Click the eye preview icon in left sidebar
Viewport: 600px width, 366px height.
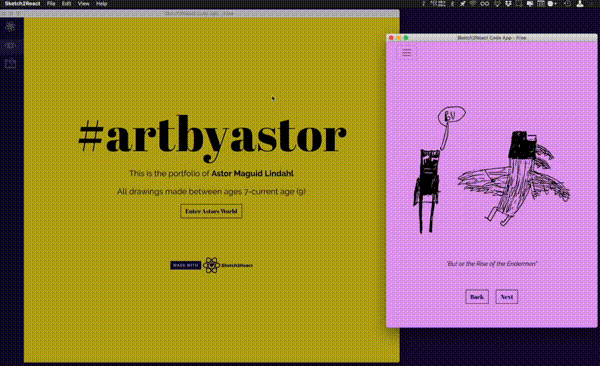[x=10, y=45]
